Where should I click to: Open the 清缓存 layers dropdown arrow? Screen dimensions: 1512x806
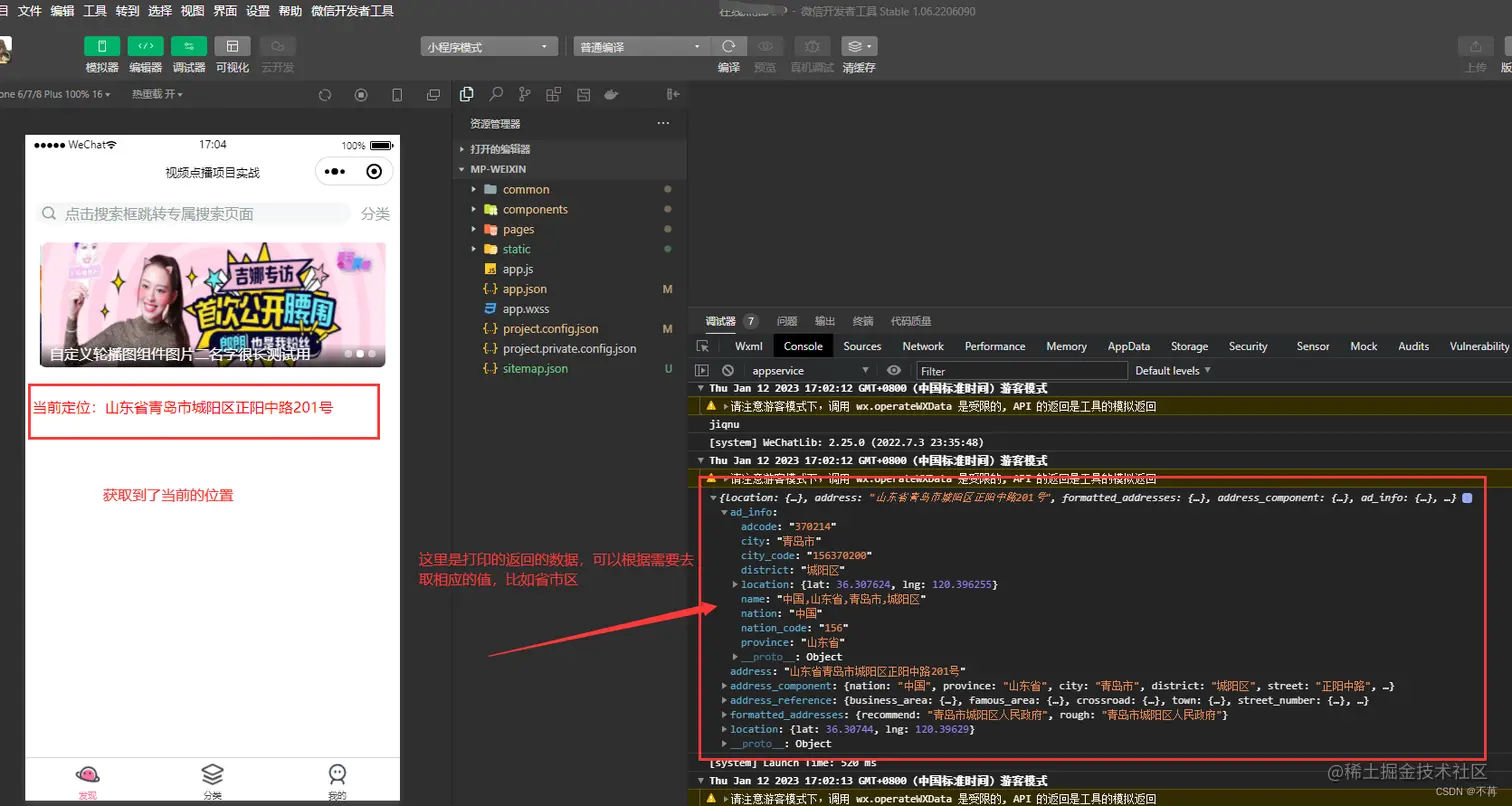(871, 46)
